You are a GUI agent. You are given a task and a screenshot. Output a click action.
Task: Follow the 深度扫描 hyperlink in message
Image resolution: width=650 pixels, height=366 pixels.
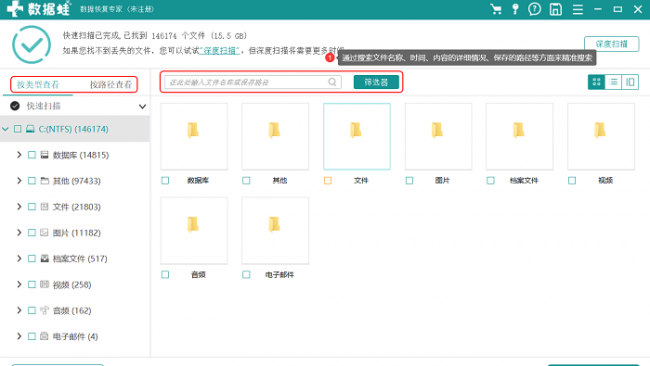[220, 51]
